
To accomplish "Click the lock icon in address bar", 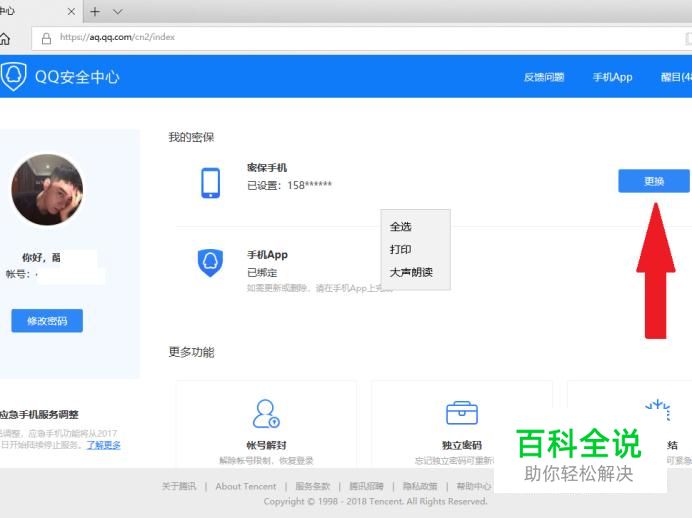I will (x=46, y=38).
